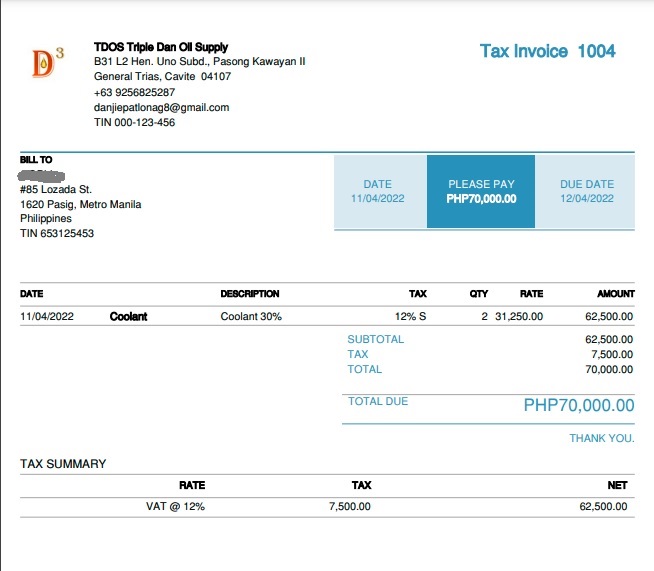Viewport: 654px width, 571px height.
Task: Click the TAX label in totals
Action: tap(358, 355)
